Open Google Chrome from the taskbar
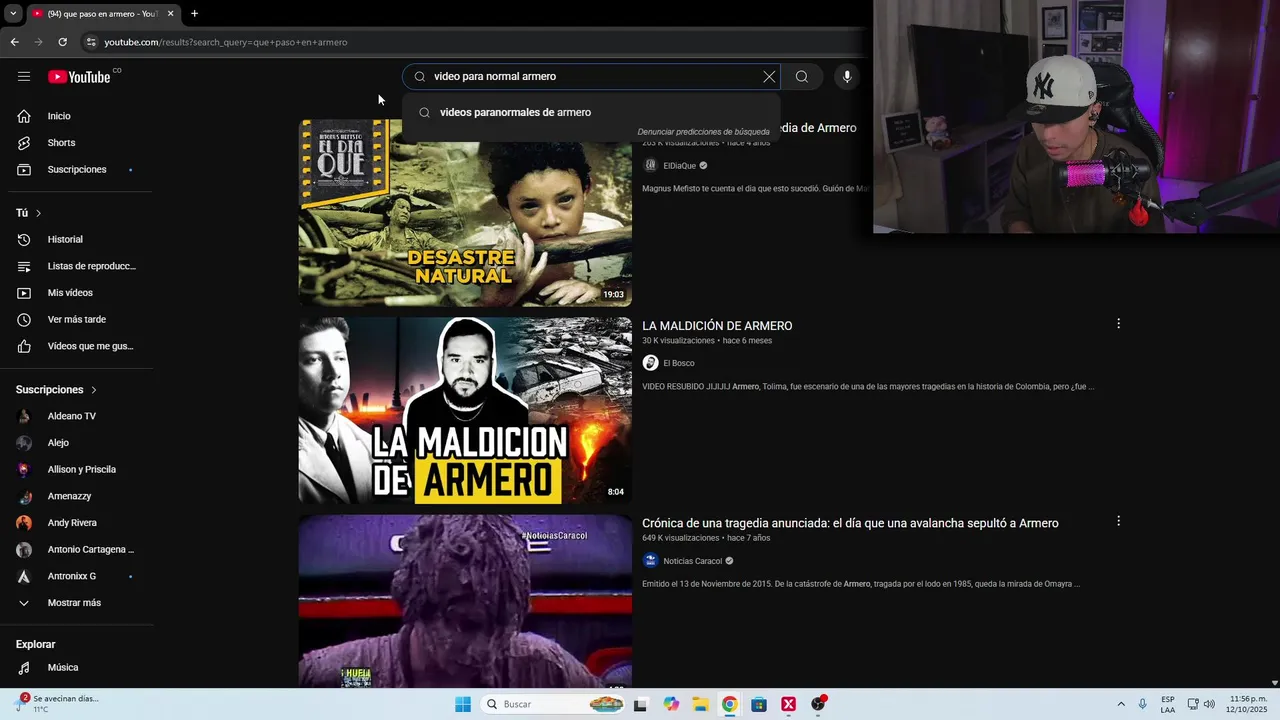Image resolution: width=1280 pixels, height=720 pixels. click(730, 704)
